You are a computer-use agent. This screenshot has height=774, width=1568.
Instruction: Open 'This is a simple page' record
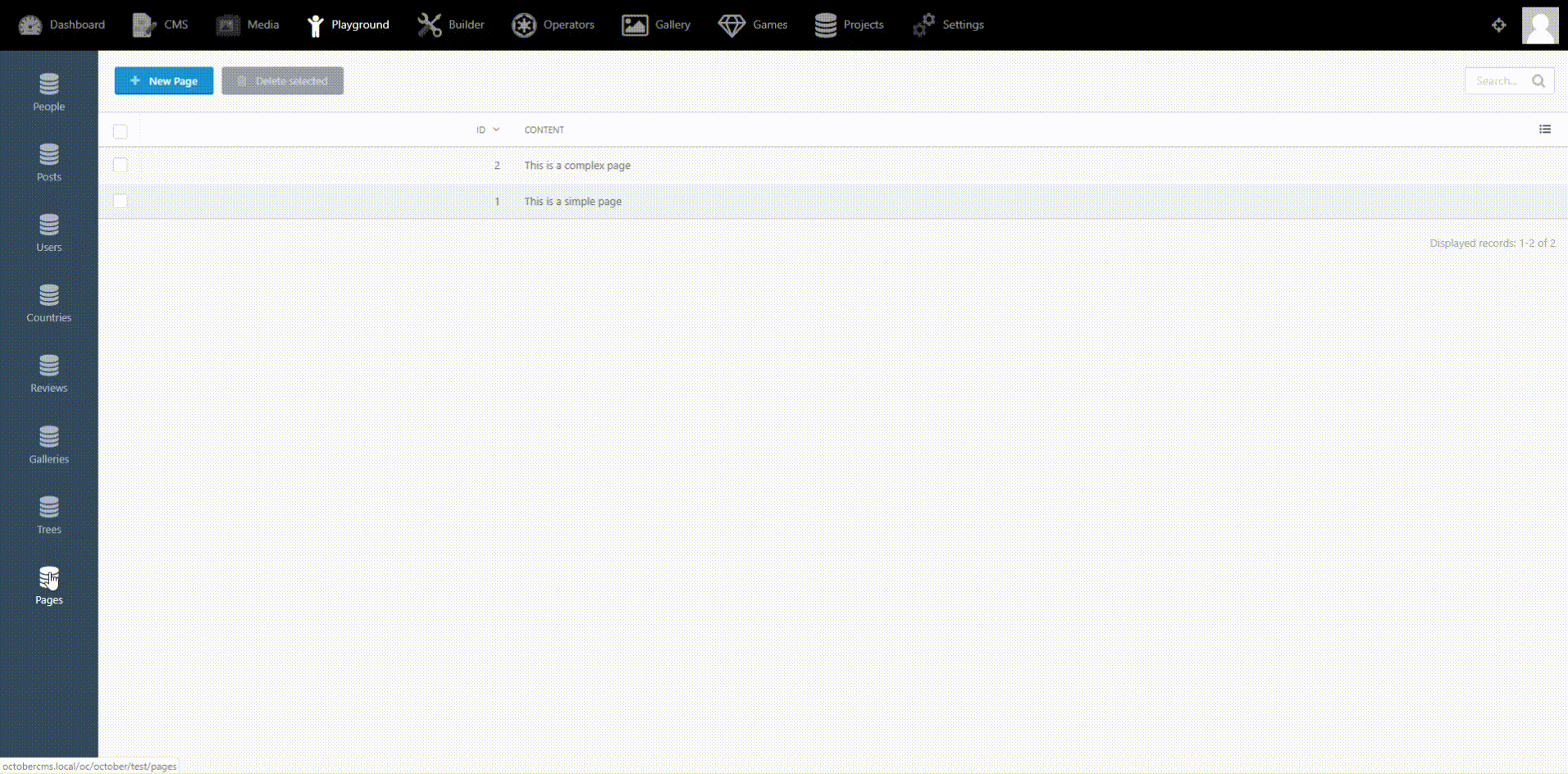point(573,202)
